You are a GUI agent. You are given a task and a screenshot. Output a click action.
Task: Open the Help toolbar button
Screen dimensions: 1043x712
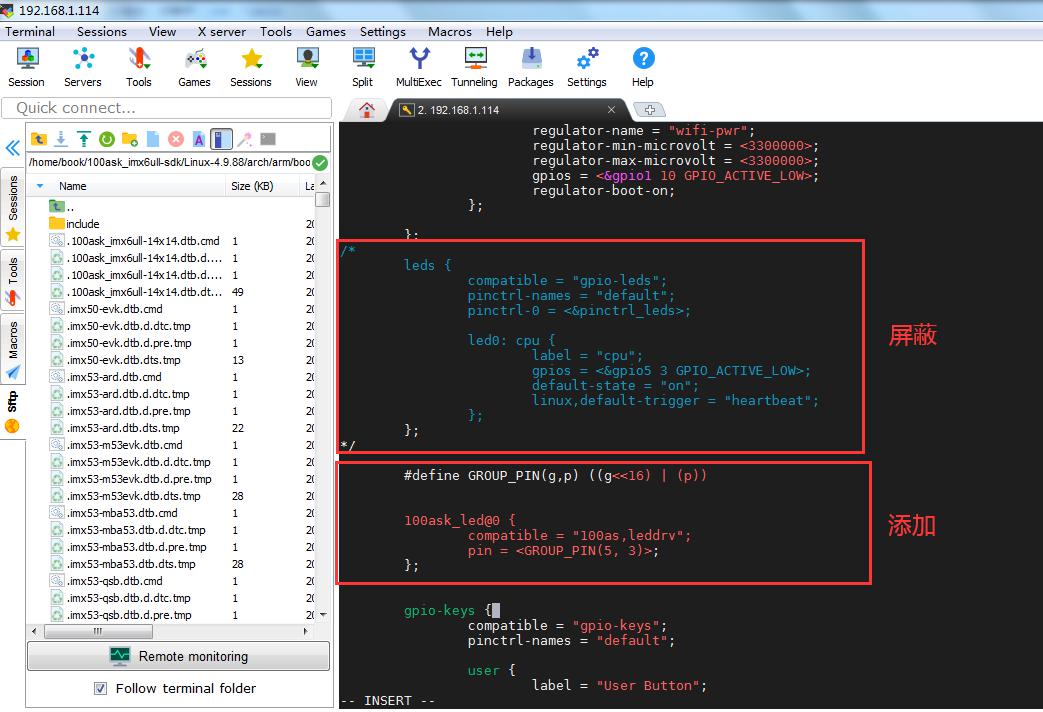pos(643,67)
